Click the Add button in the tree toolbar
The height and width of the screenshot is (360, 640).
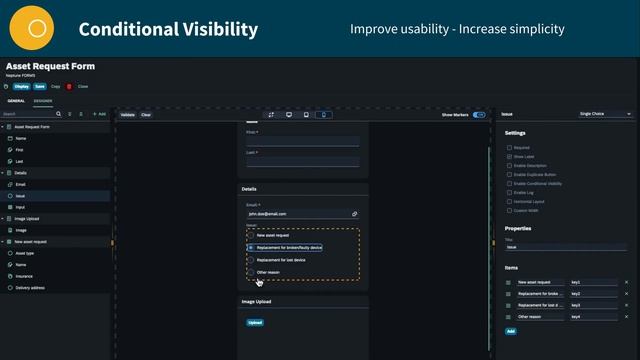99,114
